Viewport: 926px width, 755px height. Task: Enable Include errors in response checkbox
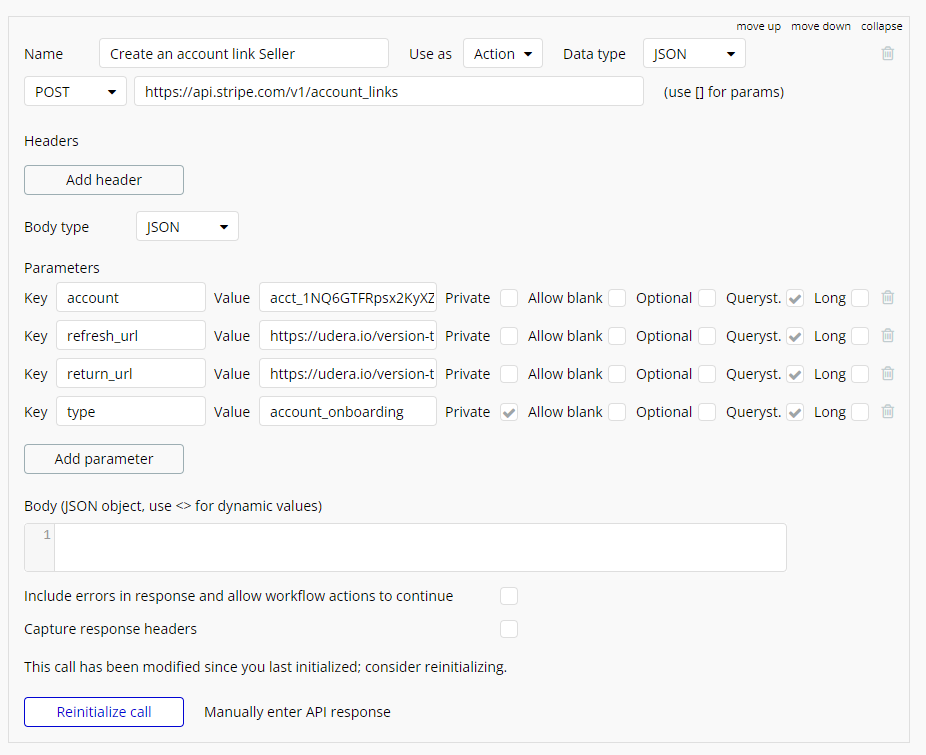509,596
